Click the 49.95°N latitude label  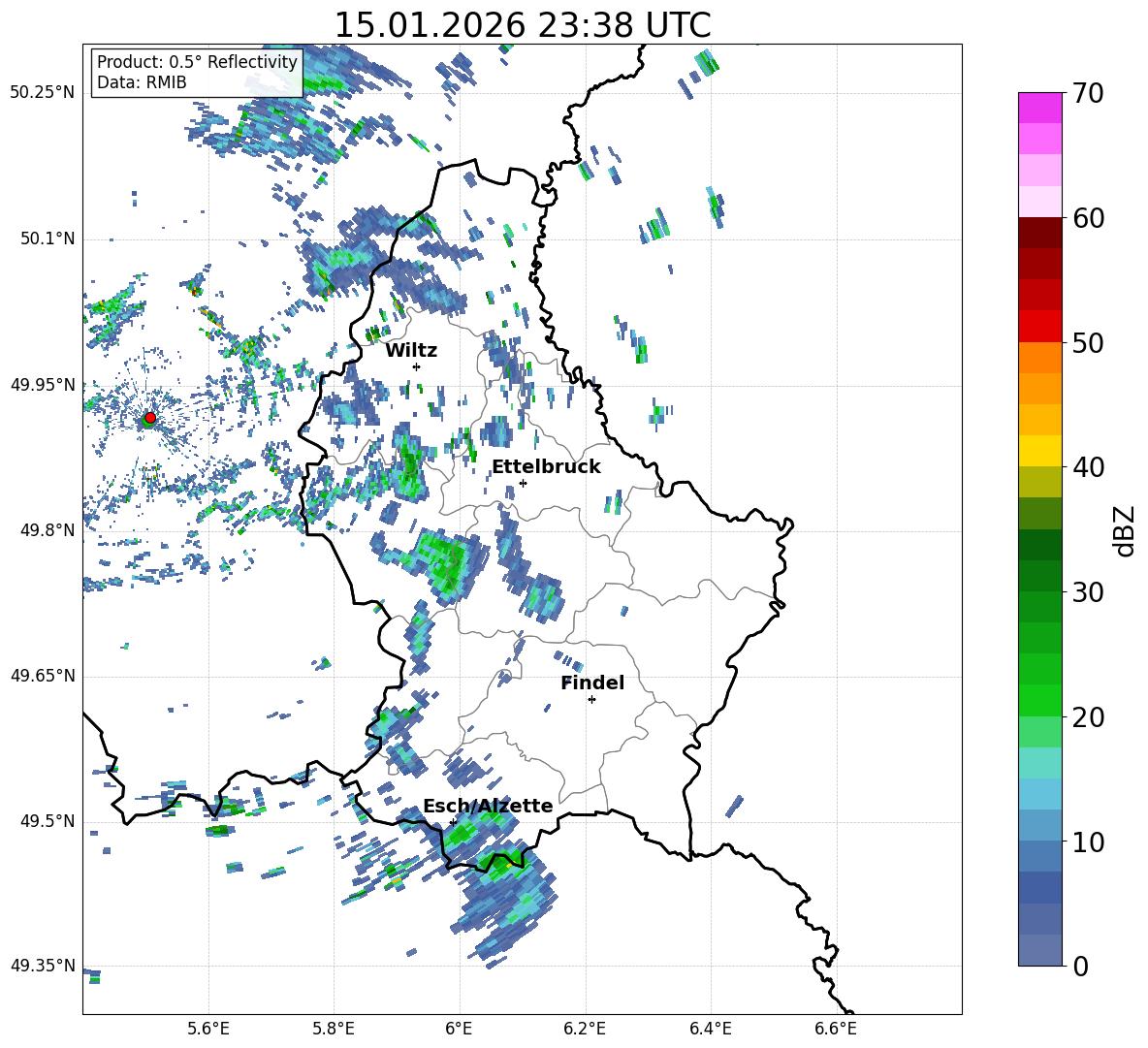(x=43, y=384)
